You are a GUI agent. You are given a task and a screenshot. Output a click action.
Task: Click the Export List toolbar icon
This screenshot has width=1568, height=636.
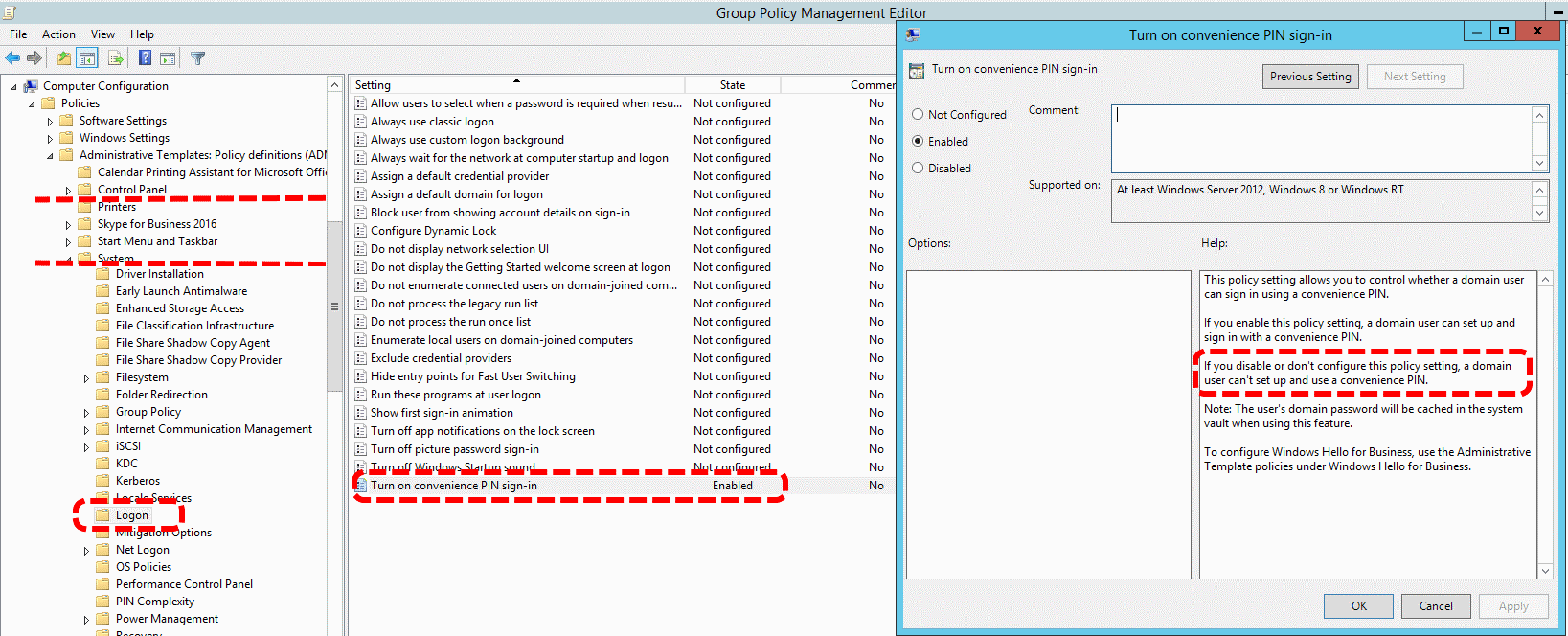click(115, 58)
